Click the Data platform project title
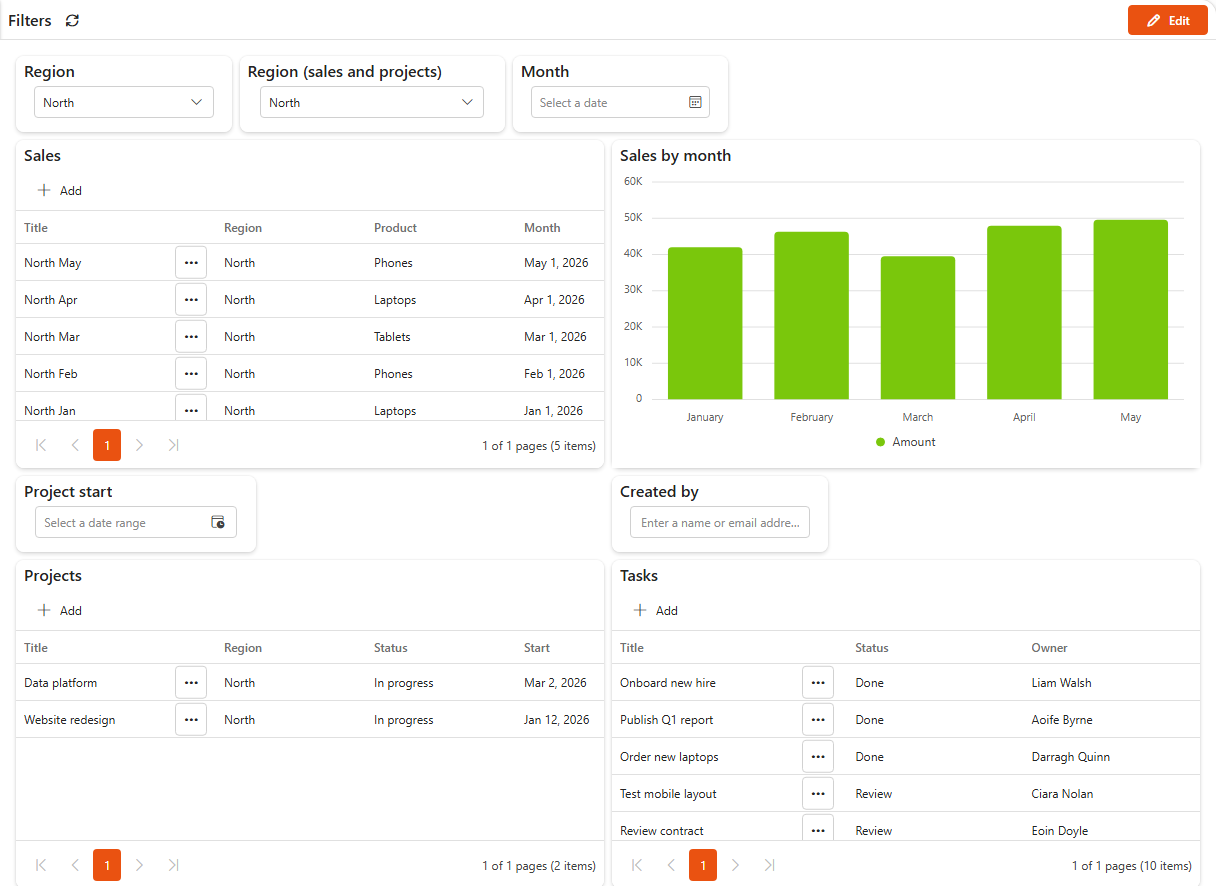Viewport: 1216px width, 886px height. pyautogui.click(x=60, y=683)
